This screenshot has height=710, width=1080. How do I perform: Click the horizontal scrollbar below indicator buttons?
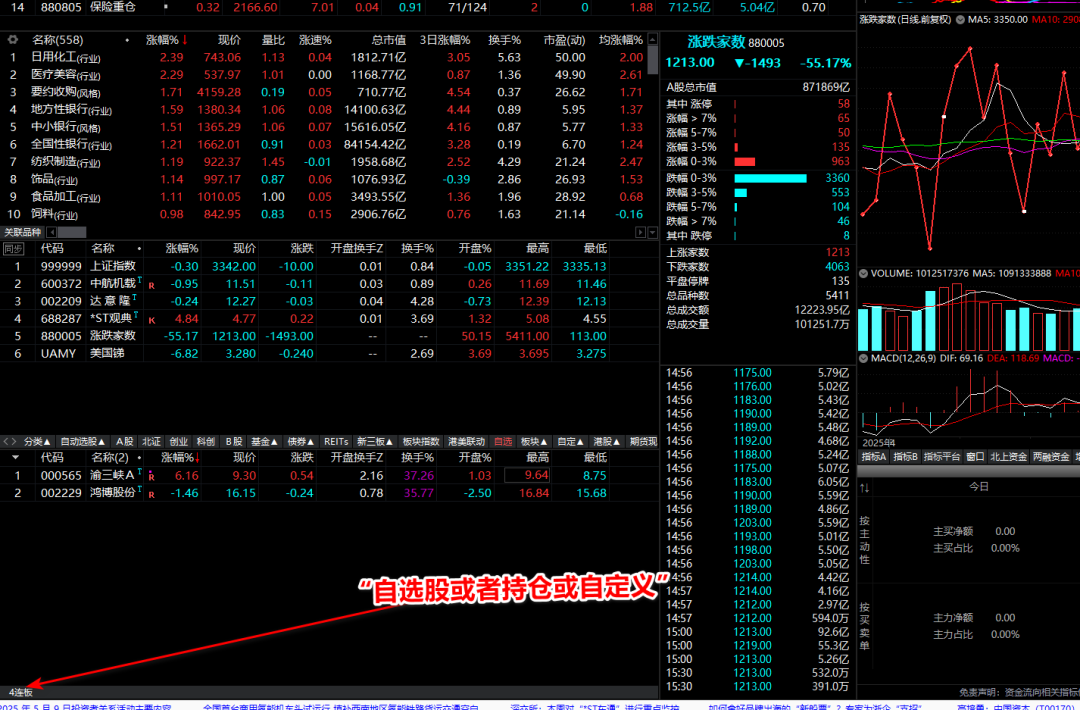coord(968,470)
